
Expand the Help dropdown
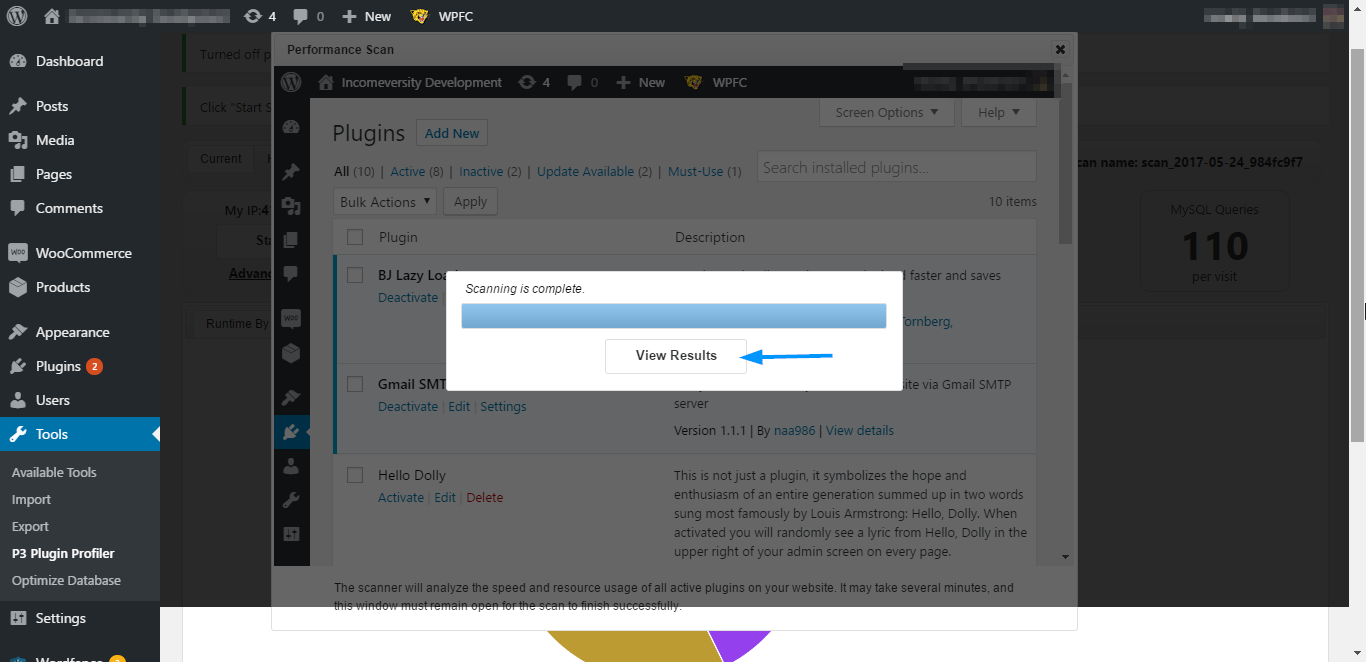[x=999, y=112]
